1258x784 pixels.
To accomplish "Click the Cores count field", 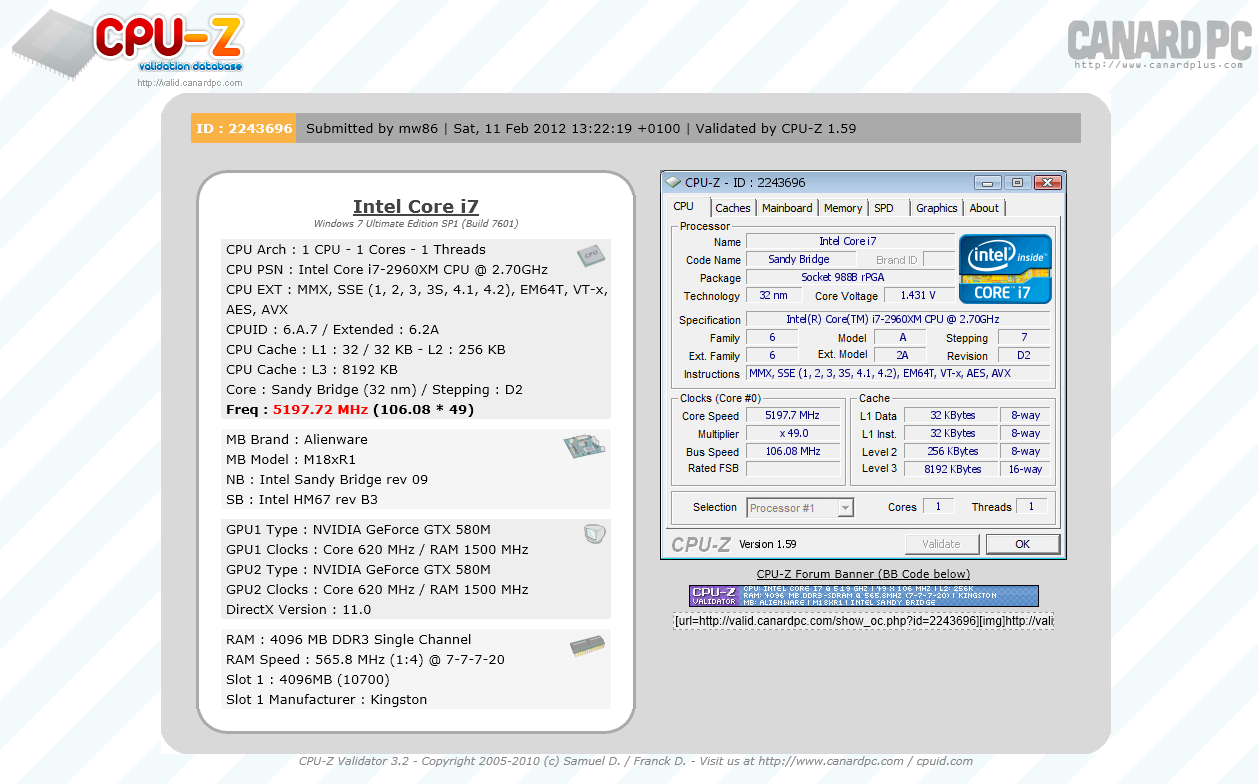I will click(938, 507).
